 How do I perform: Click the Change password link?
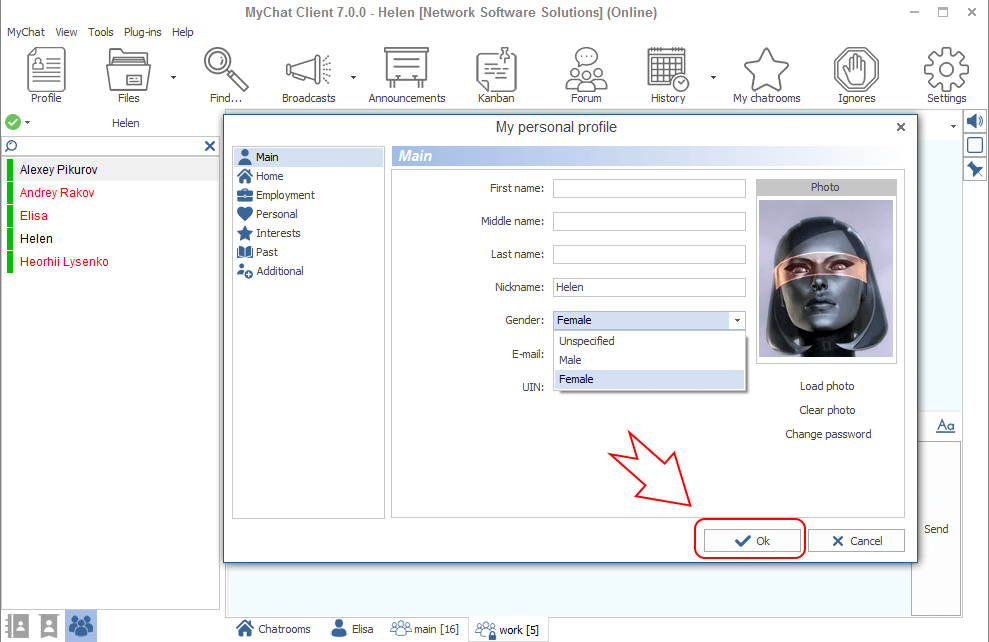coord(828,434)
